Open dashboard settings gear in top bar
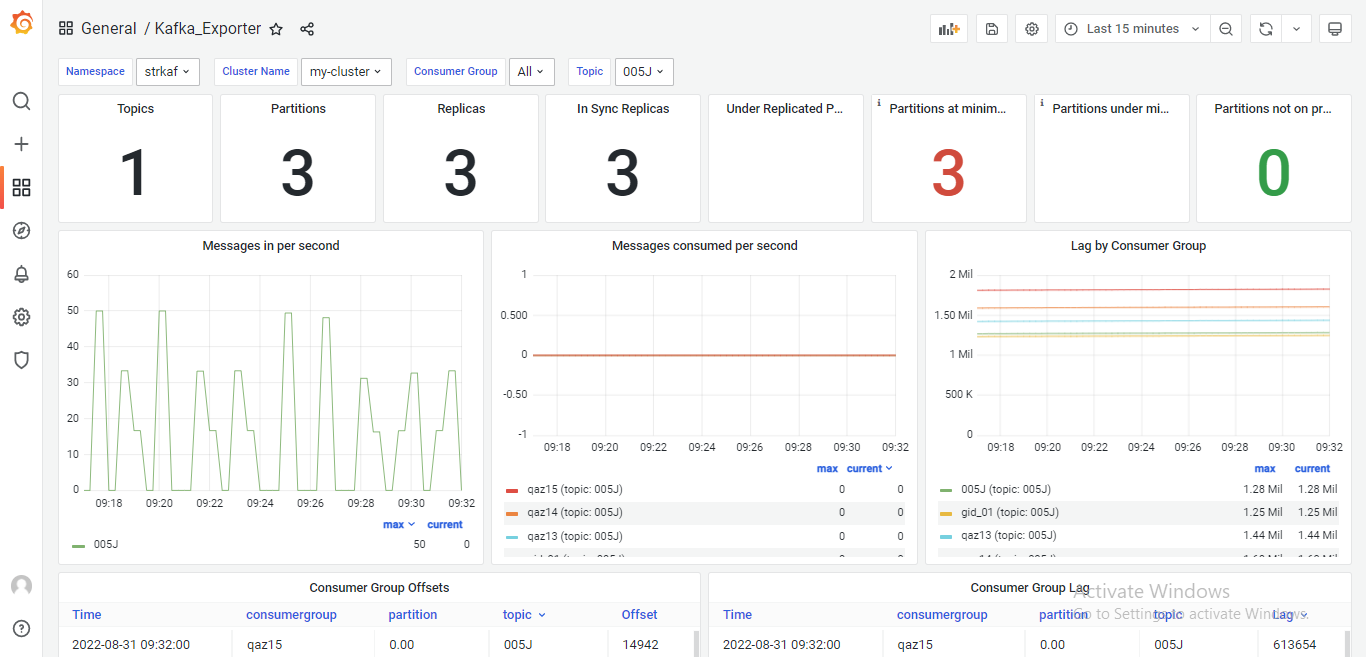Image resolution: width=1366 pixels, height=657 pixels. point(1031,29)
